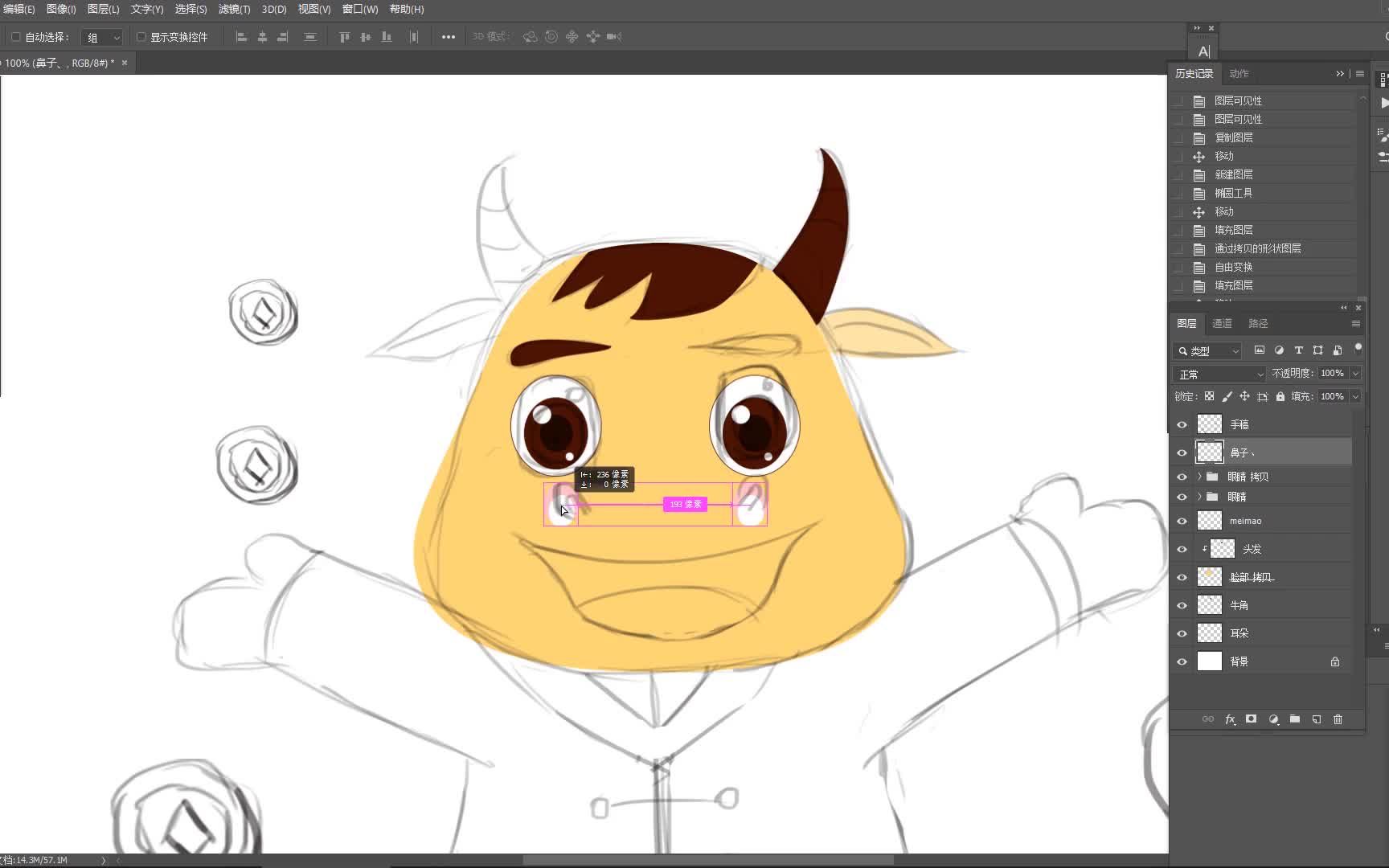This screenshot has height=868, width=1389.
Task: Open the 图像(I) menu
Action: coord(61,9)
